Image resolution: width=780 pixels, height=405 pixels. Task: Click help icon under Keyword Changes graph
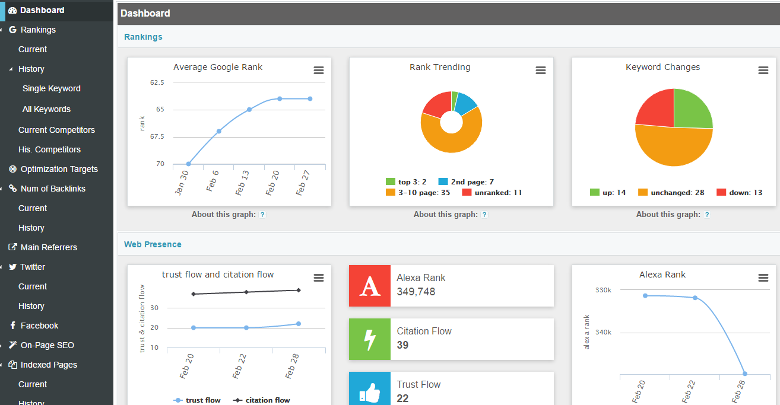(x=707, y=214)
